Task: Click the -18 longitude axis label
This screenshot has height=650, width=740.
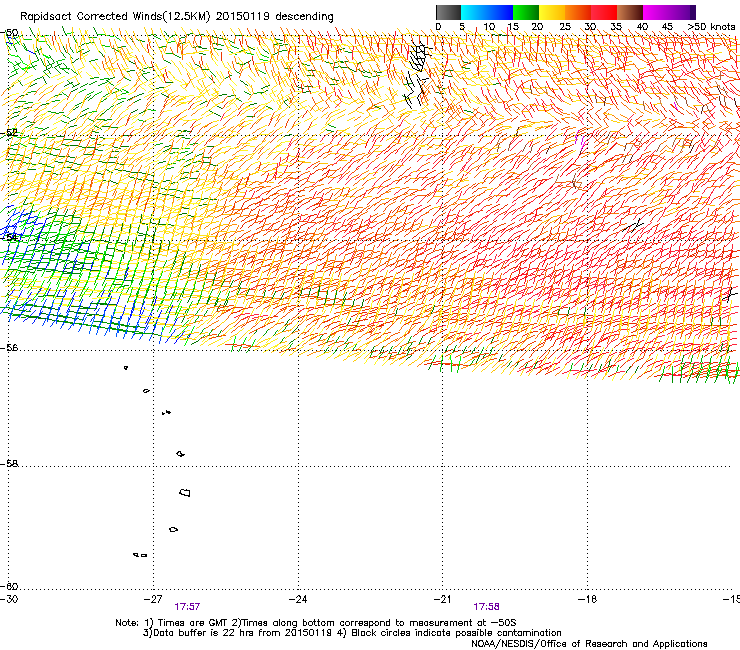Action: [587, 599]
